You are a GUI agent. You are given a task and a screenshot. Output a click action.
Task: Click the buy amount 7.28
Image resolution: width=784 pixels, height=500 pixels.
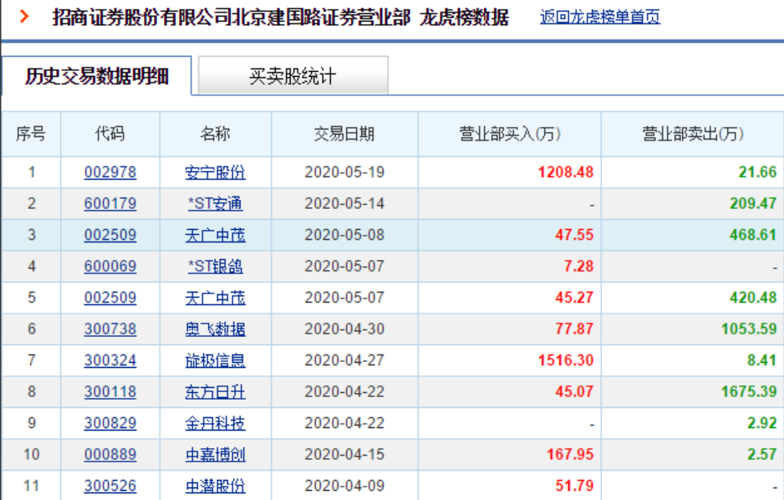578,266
